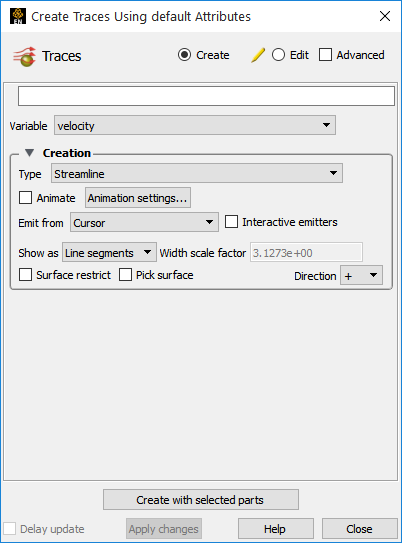Click the EnSight app icon in title bar
The width and height of the screenshot is (402, 543).
point(18,16)
